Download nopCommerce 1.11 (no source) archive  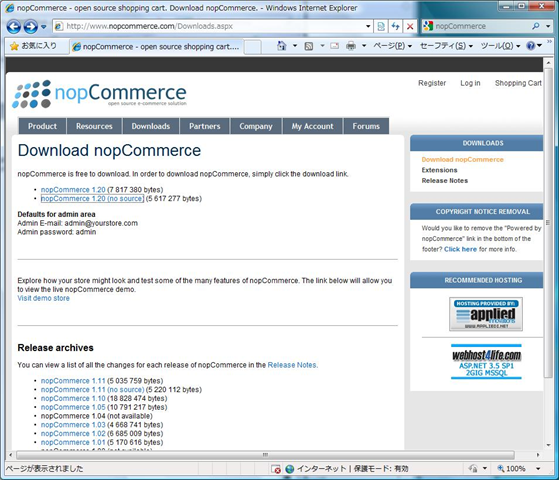(92, 389)
